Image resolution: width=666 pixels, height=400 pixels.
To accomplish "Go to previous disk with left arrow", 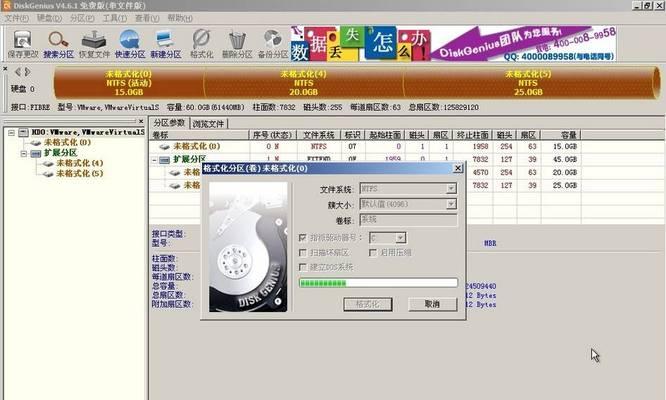I will [x=17, y=72].
